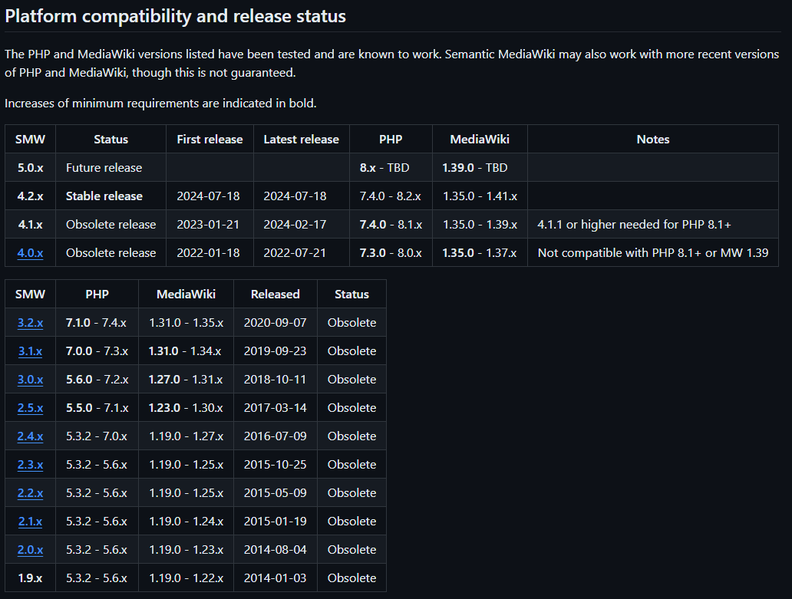Click the 'Future release' status cell
Viewport: 792px width, 599px height.
[104, 168]
